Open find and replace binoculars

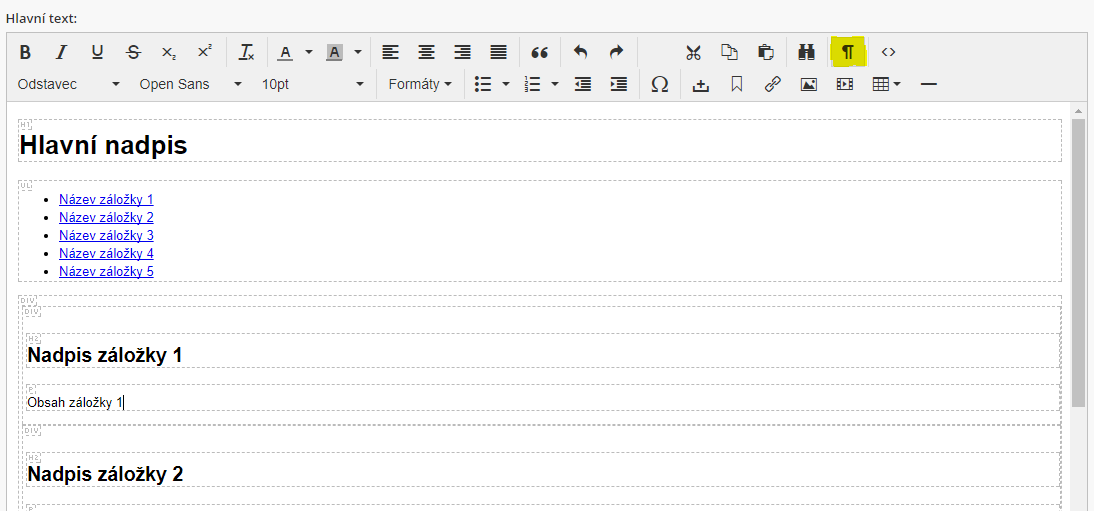coord(805,52)
